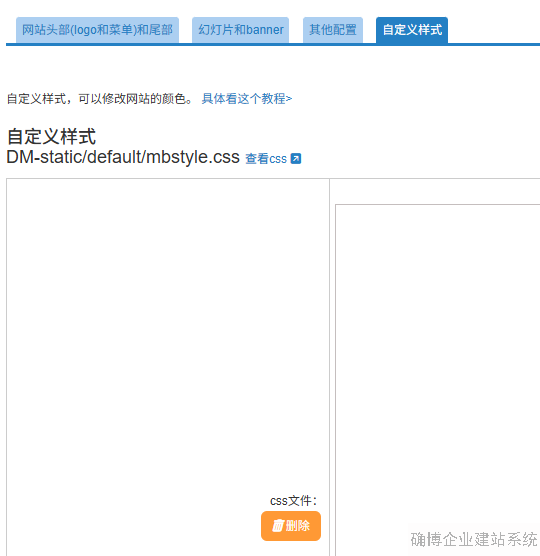The height and width of the screenshot is (556, 540).
Task: Click the external-link arrow icon beside 查看css
Action: click(x=296, y=159)
